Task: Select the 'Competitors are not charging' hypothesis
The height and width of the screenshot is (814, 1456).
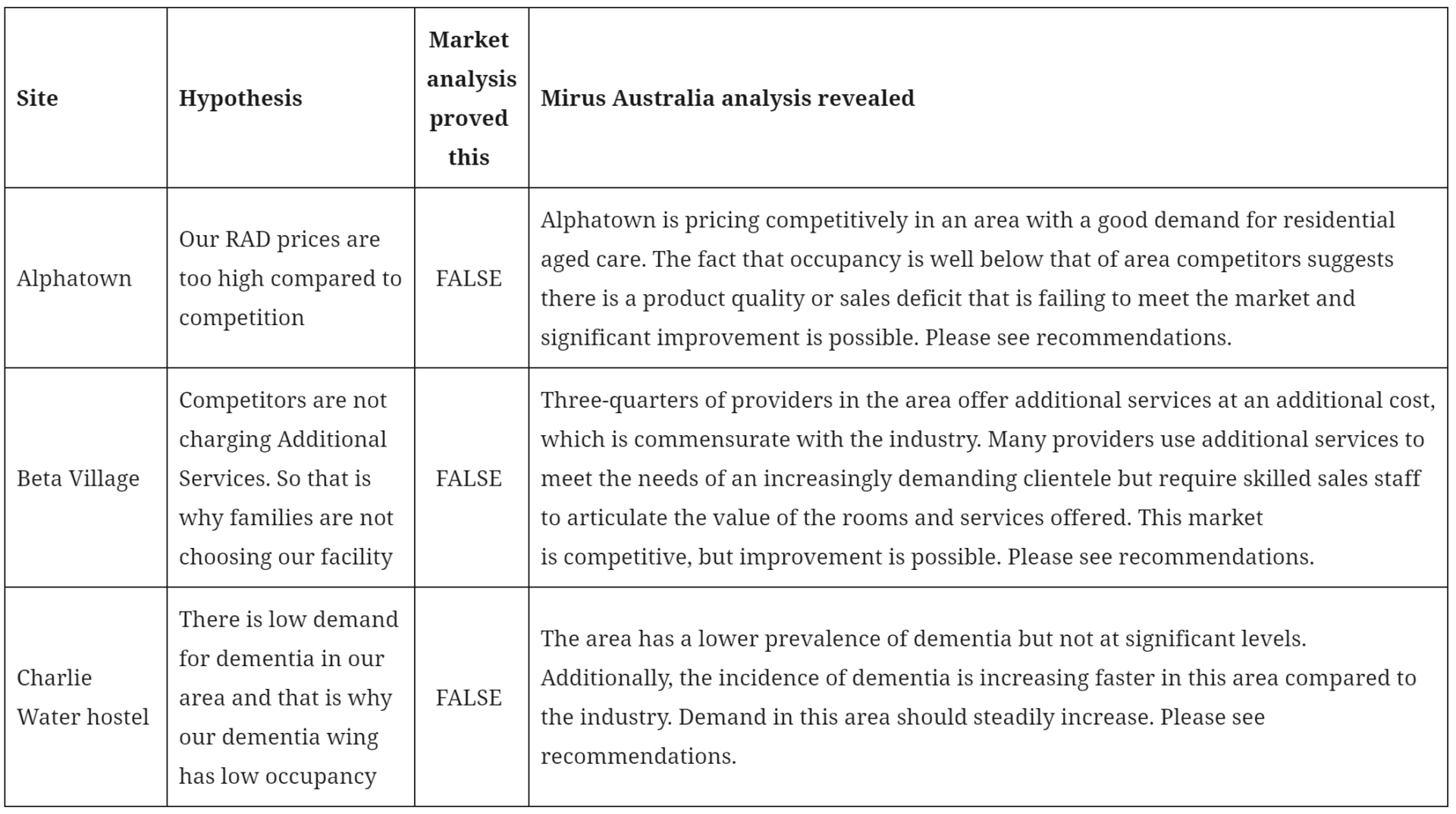Action: tap(286, 478)
